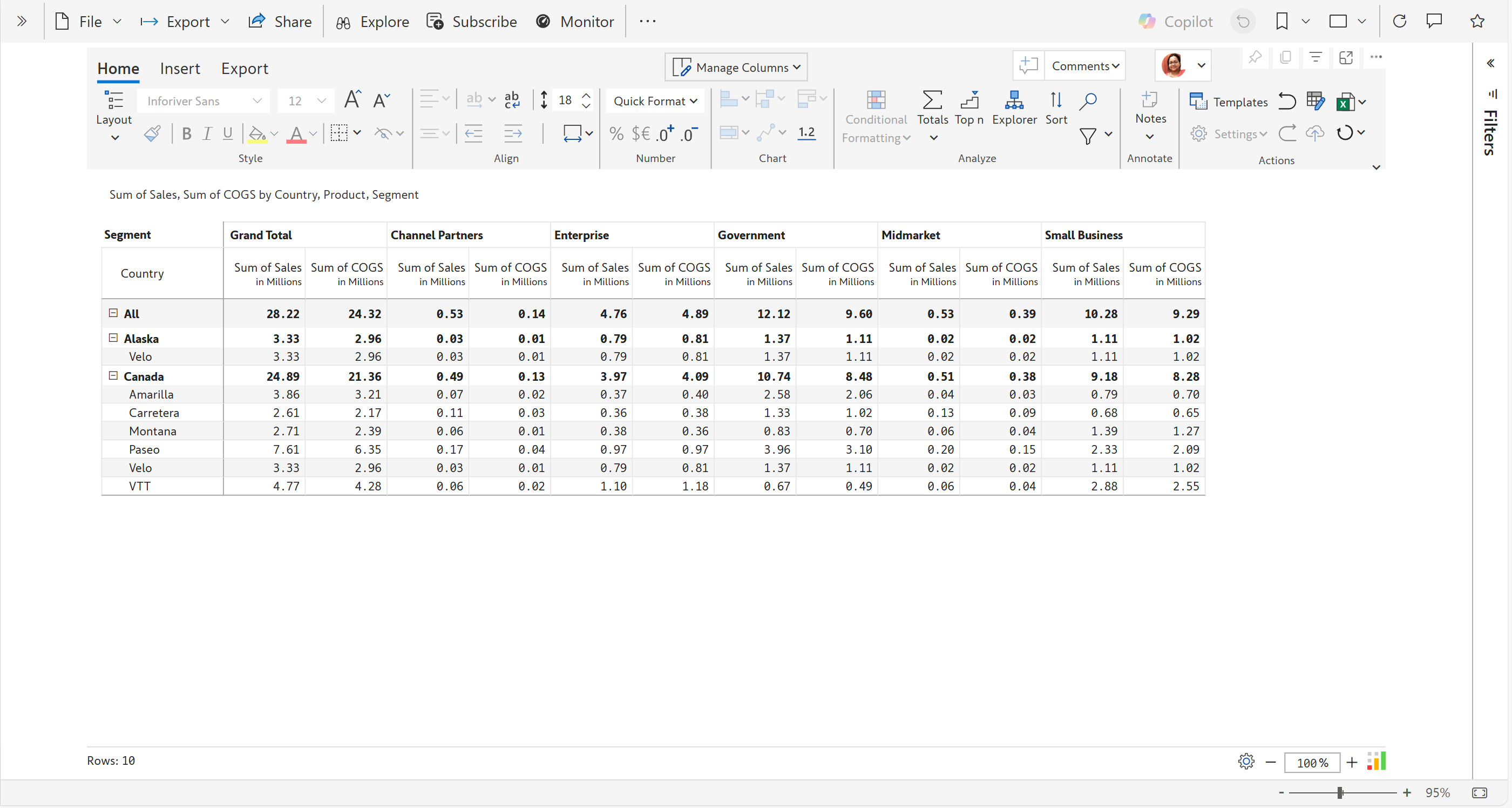Switch to the Insert tab
This screenshot has width=1512, height=808.
pyautogui.click(x=180, y=69)
